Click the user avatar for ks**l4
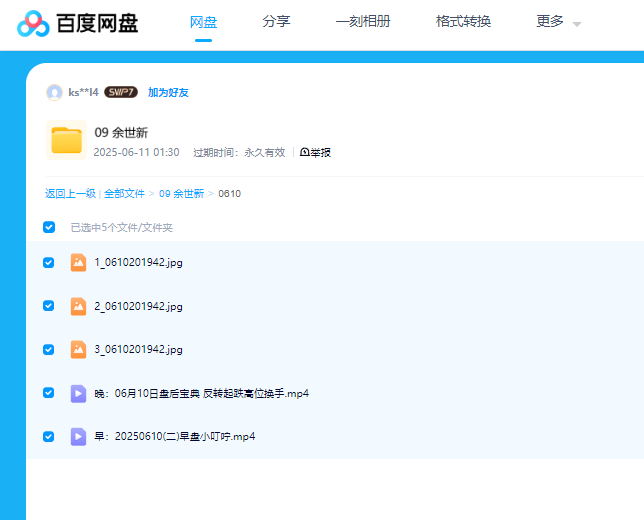 pos(54,92)
